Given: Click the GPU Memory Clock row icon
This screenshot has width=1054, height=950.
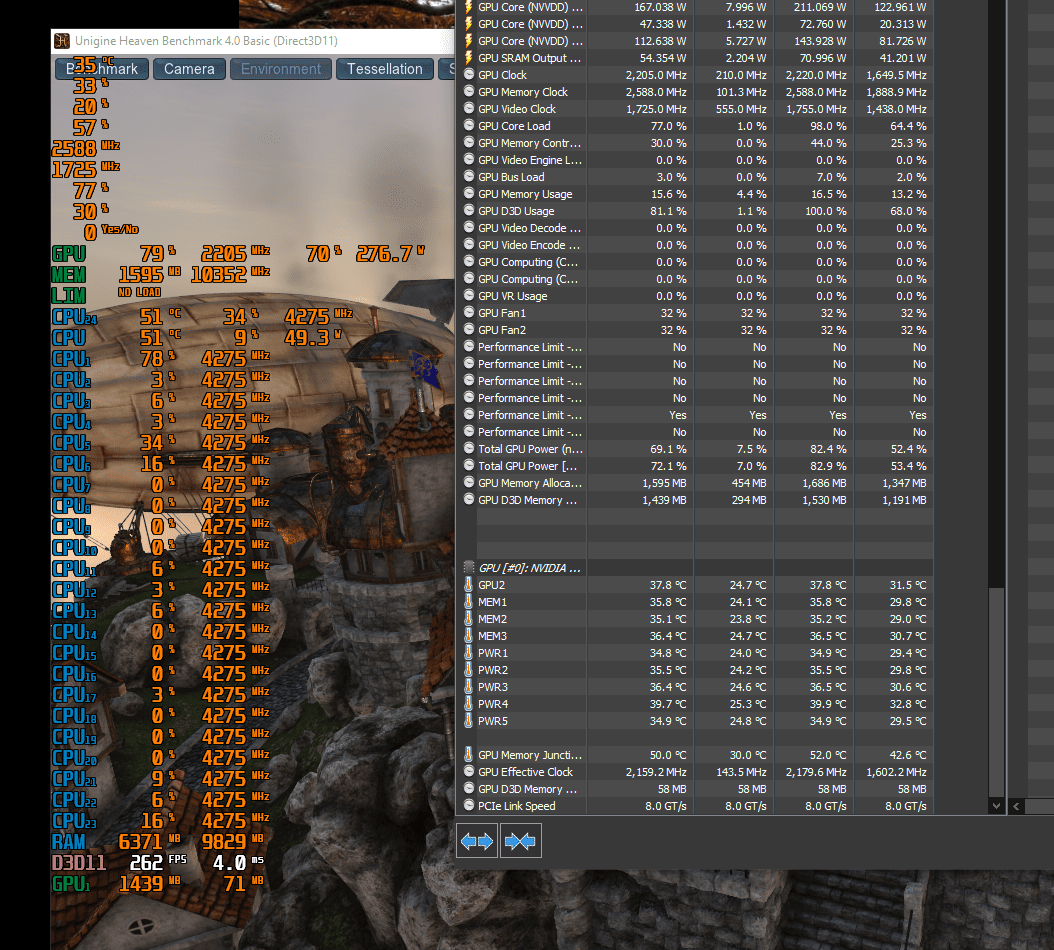Looking at the screenshot, I should coord(469,91).
